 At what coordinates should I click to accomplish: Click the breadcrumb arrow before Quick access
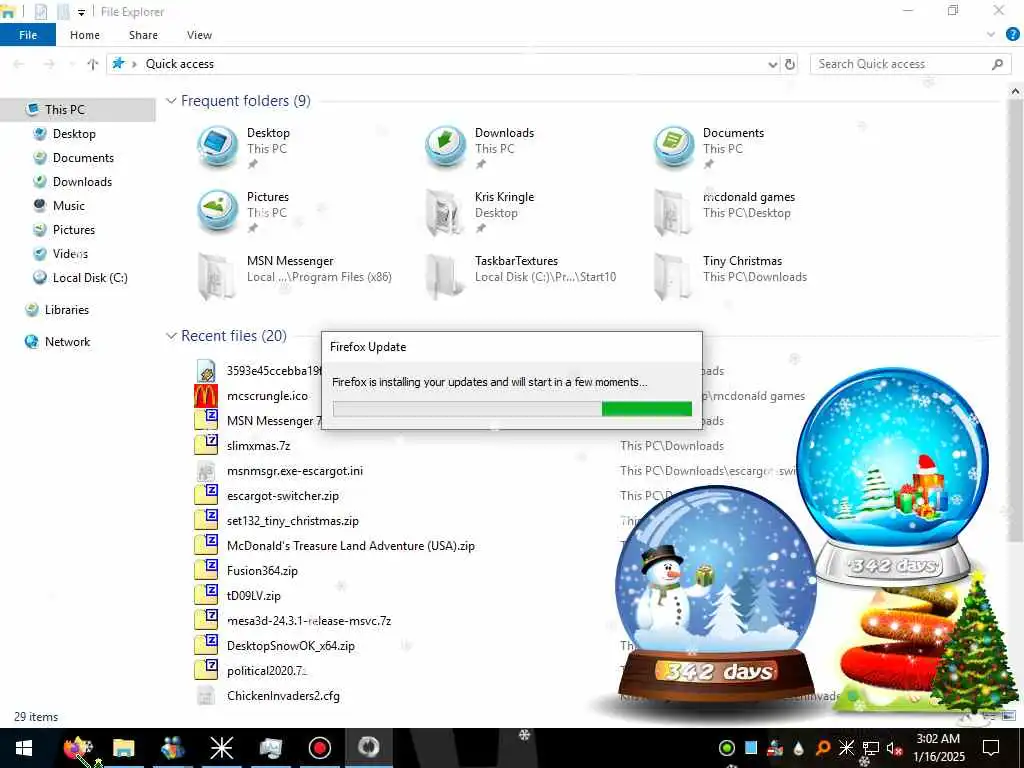tap(135, 64)
